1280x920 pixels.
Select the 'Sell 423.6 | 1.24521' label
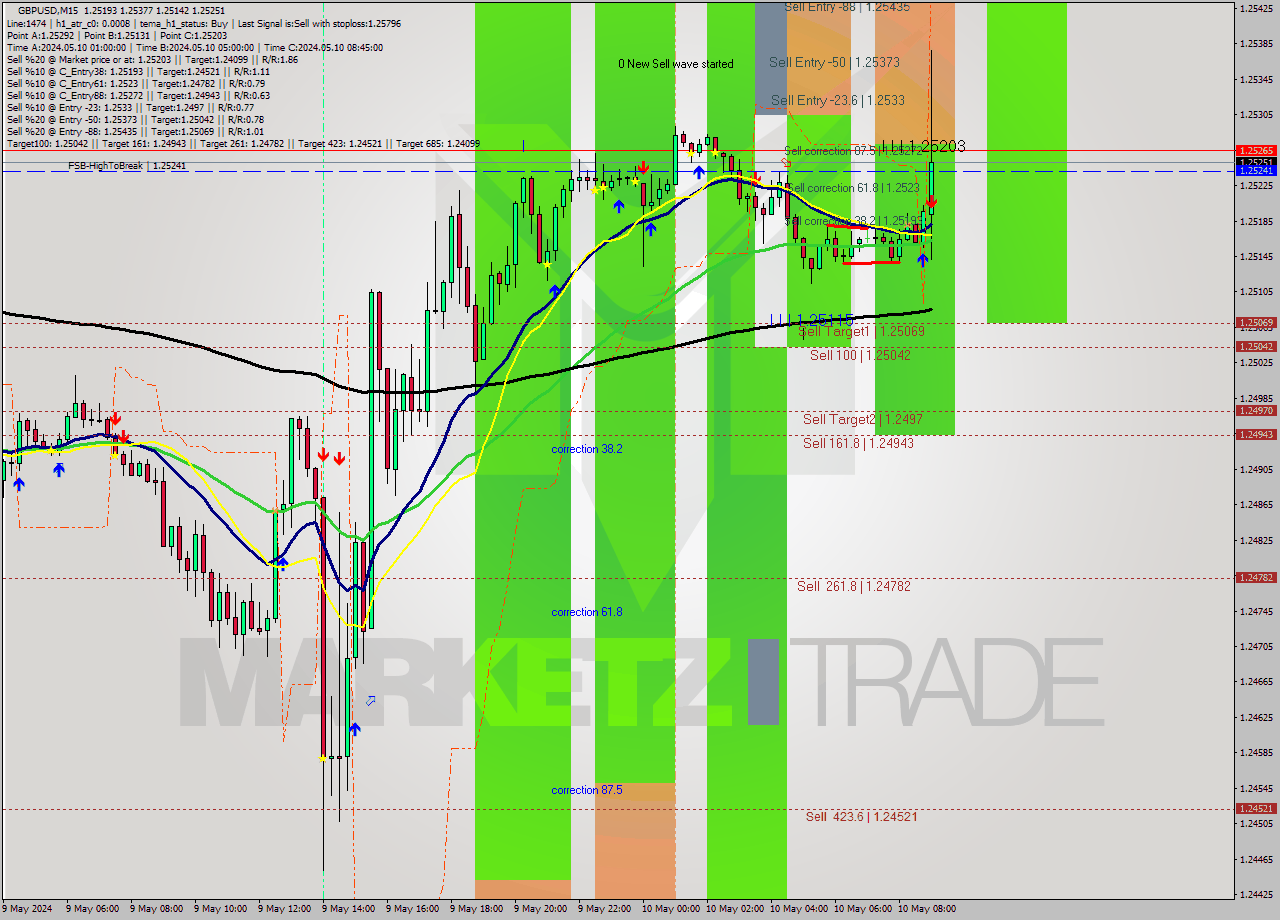(x=862, y=817)
